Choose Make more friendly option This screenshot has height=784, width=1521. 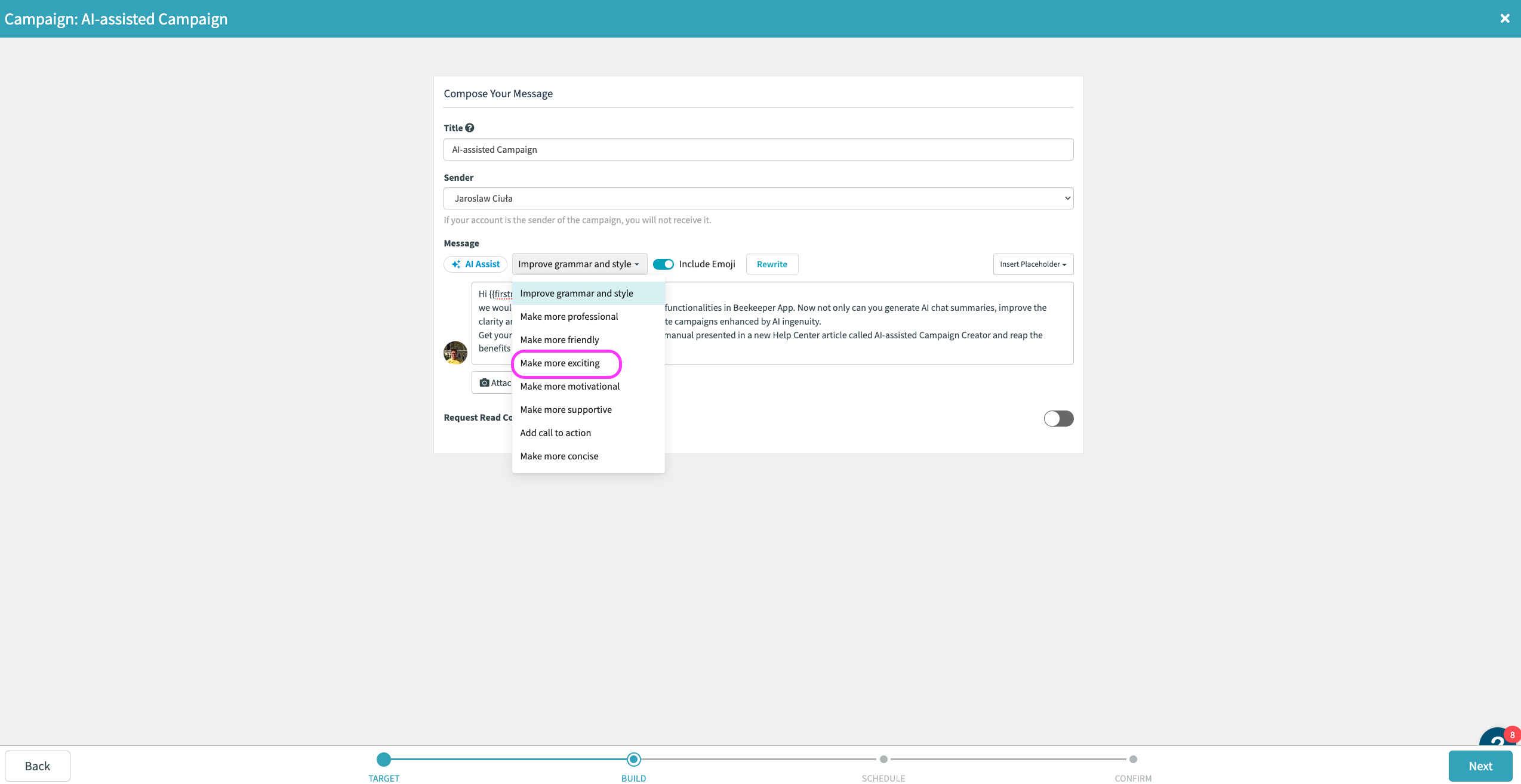(x=588, y=340)
